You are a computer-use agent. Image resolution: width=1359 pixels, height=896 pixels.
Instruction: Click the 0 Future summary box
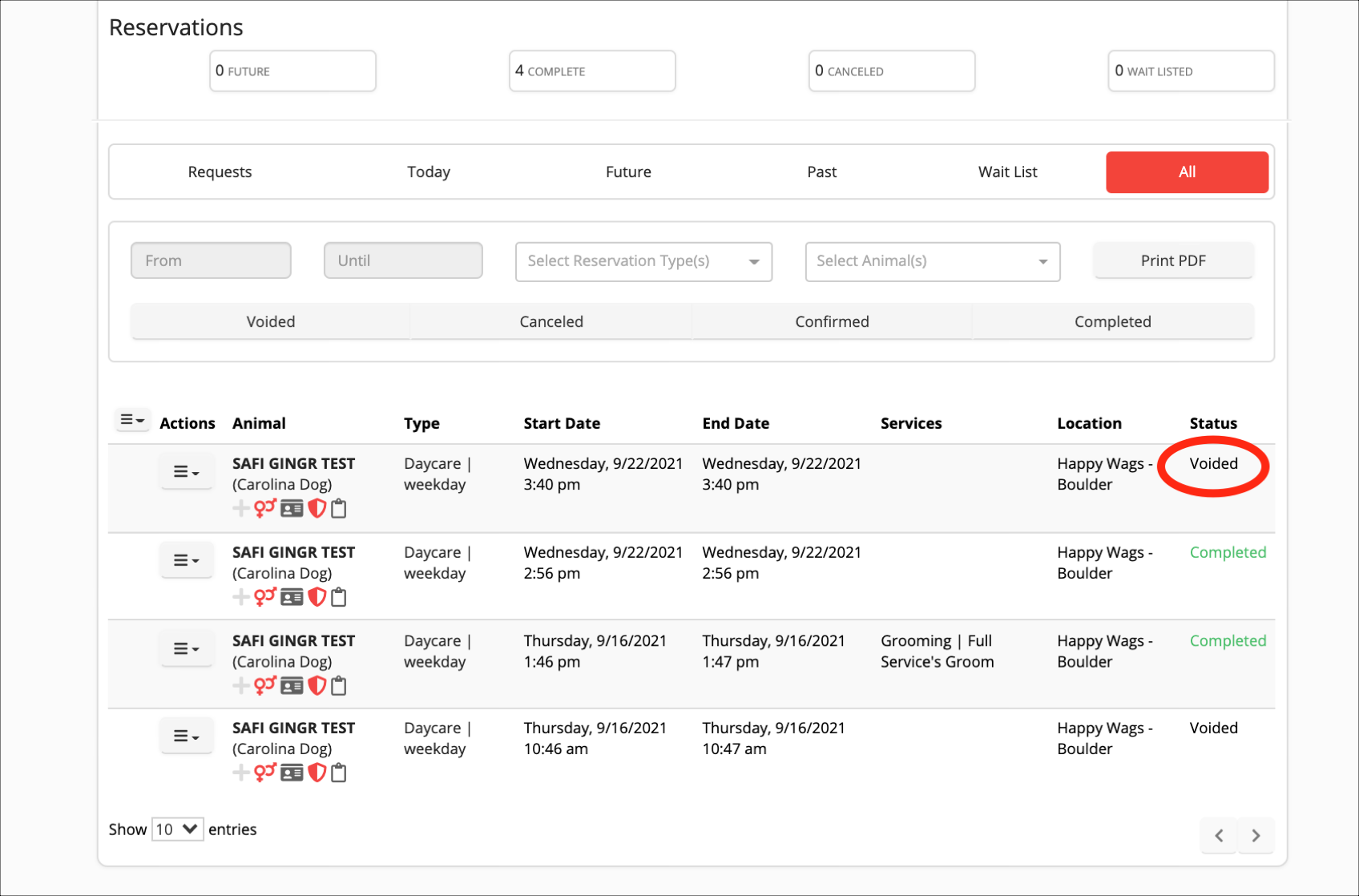point(292,71)
